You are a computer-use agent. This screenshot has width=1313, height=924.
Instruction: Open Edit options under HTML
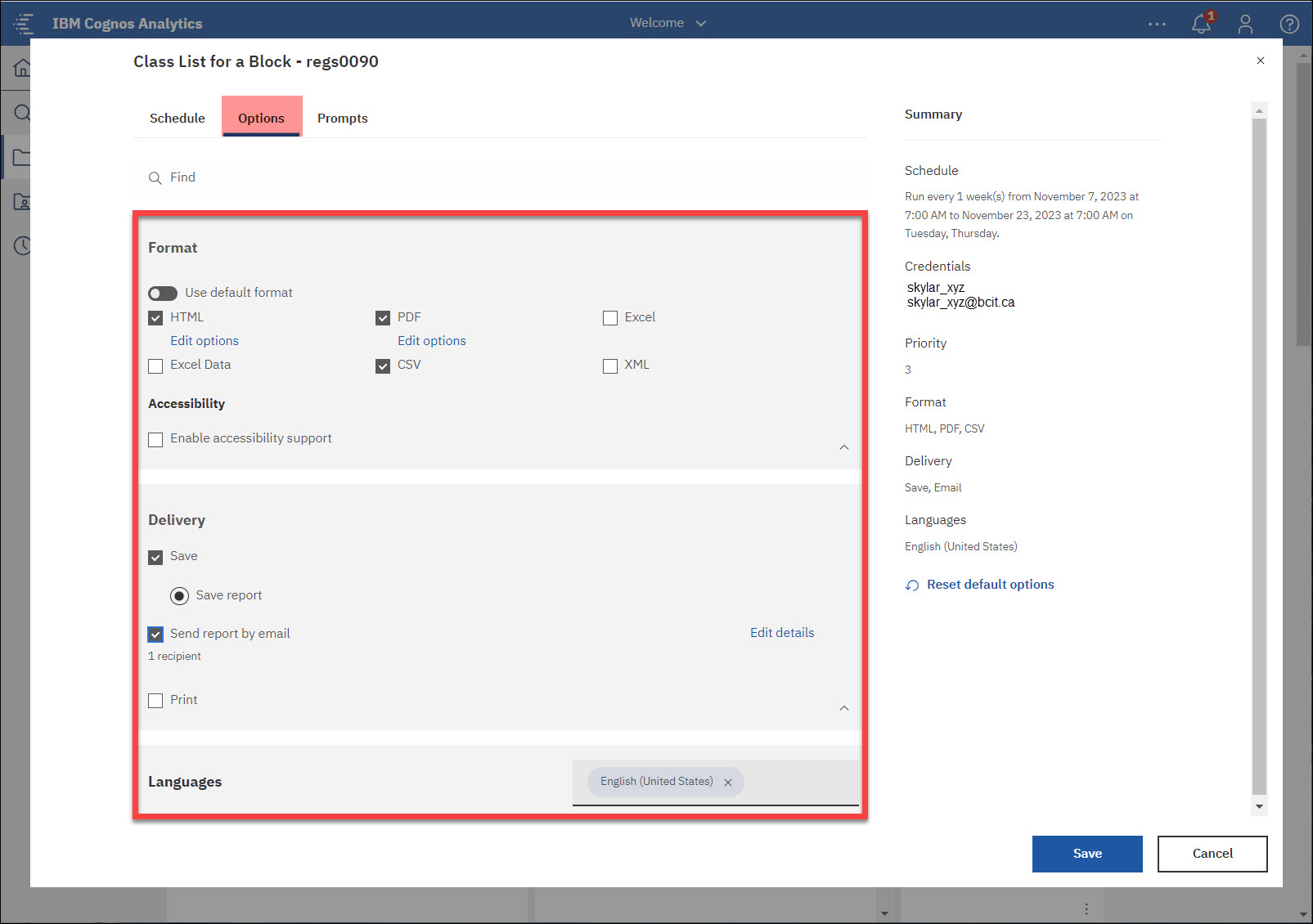205,341
